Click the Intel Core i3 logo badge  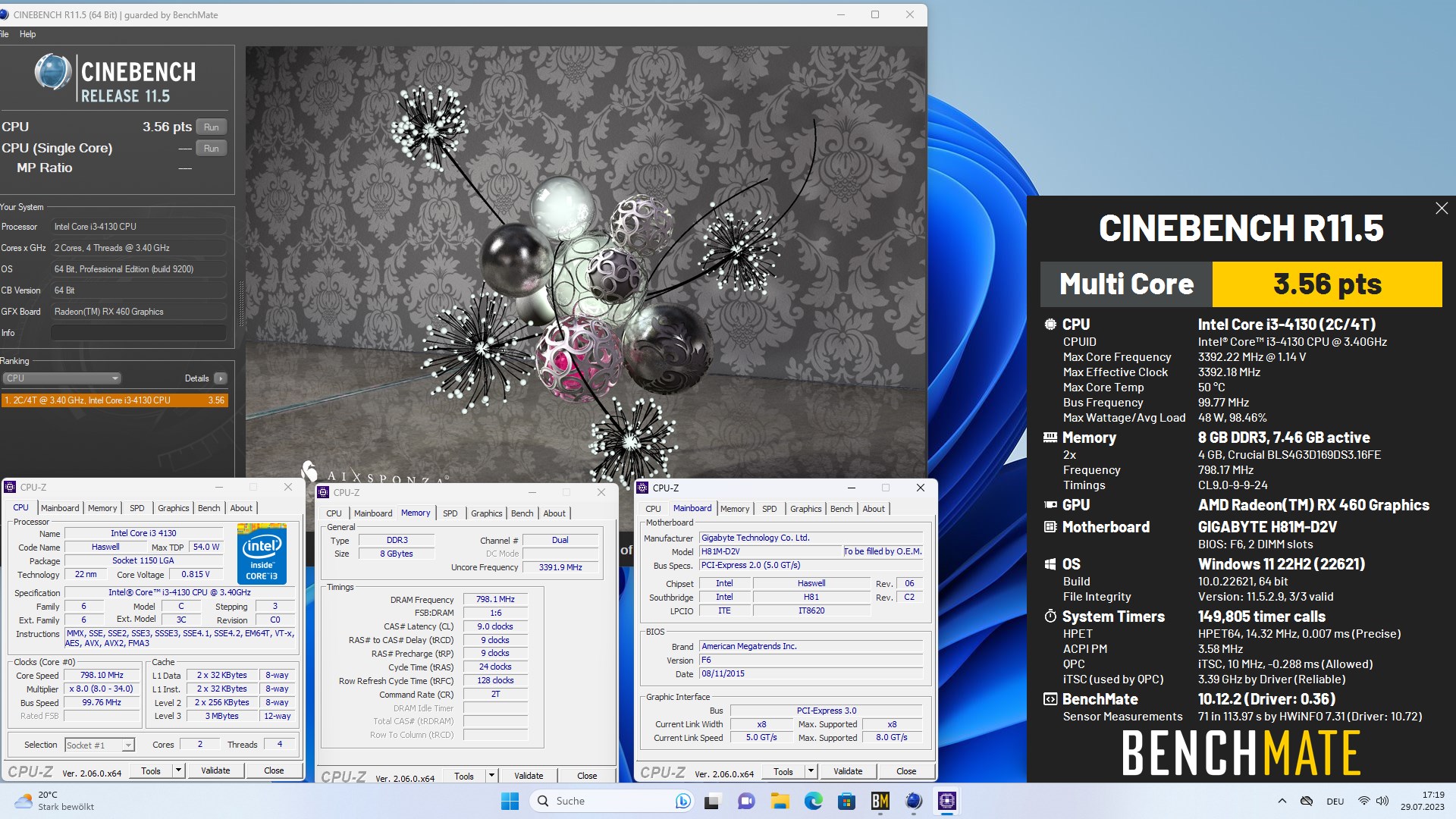coord(262,554)
